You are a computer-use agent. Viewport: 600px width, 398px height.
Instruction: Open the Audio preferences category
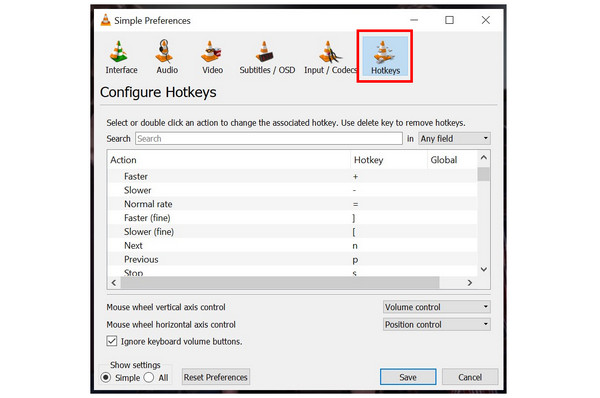[x=167, y=57]
